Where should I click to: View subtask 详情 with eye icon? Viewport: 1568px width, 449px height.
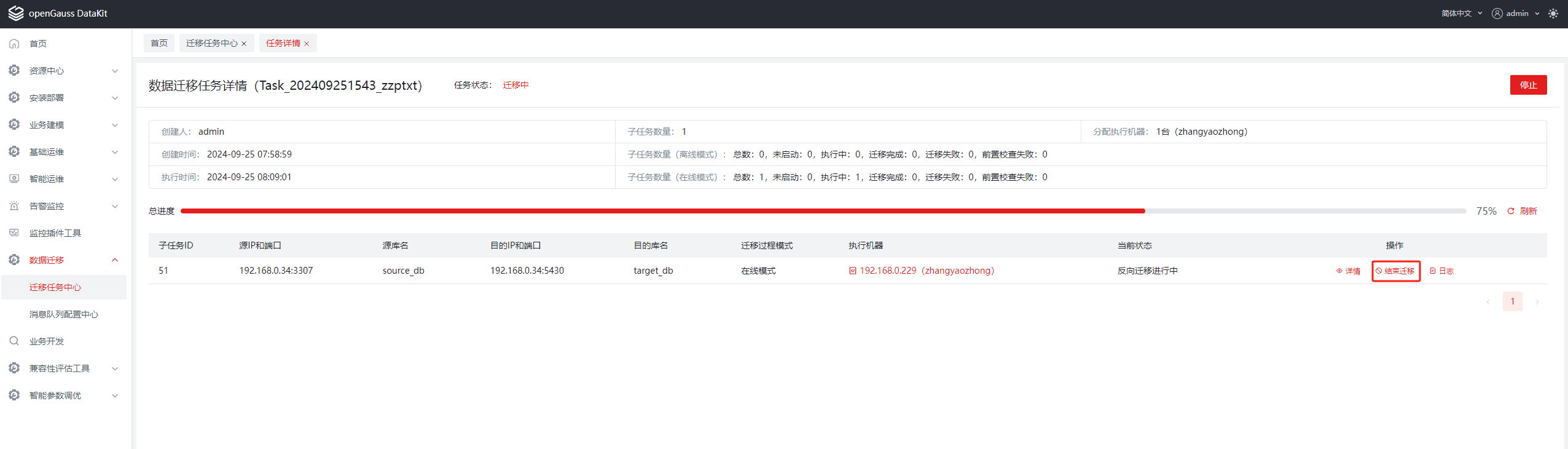(1348, 271)
